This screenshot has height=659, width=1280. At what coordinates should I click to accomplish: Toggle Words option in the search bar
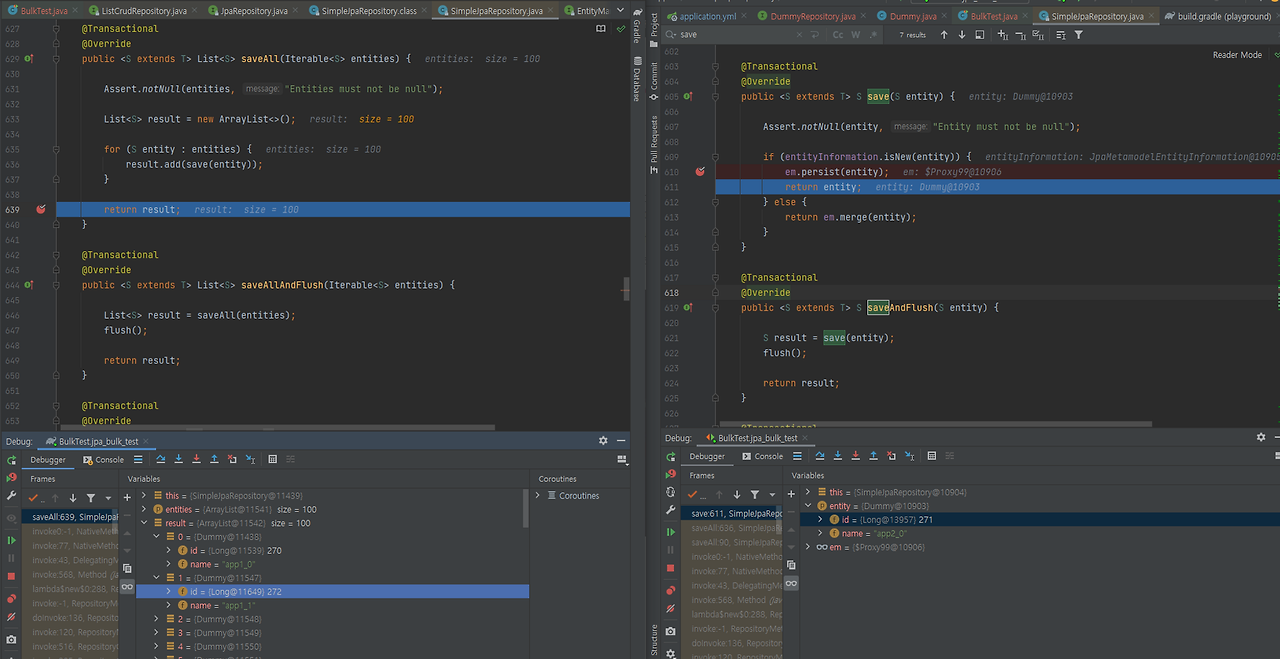856,35
